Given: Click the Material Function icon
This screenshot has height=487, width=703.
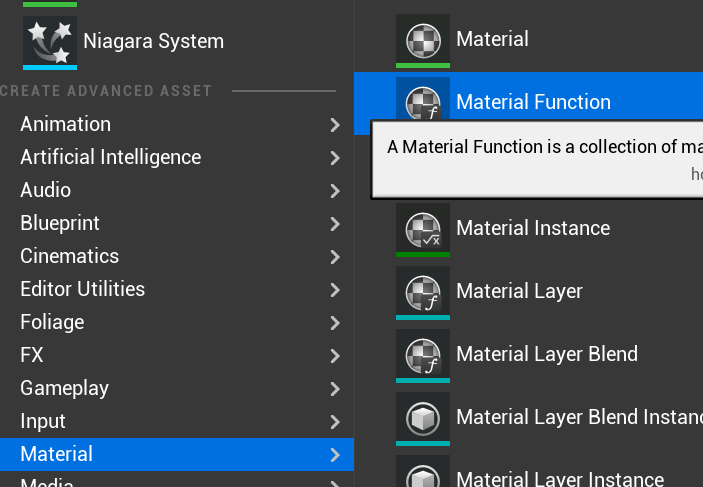Looking at the screenshot, I should [x=423, y=101].
